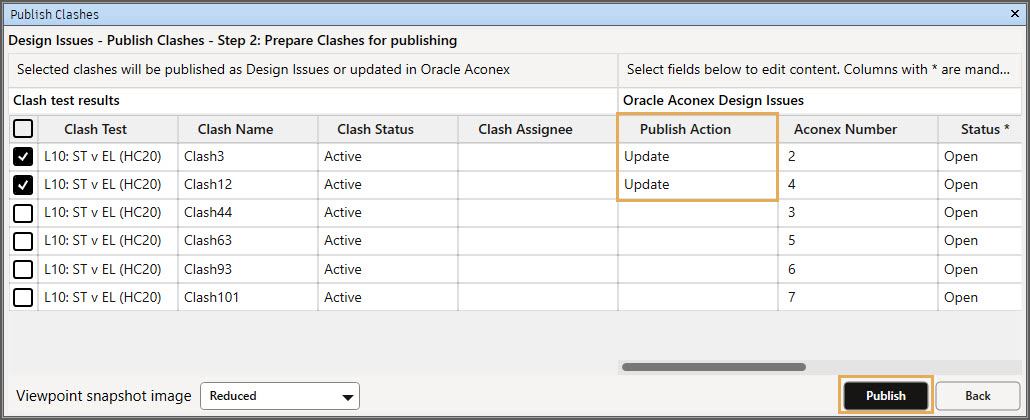Click the horizontal scrollbar thumb

pos(713,367)
